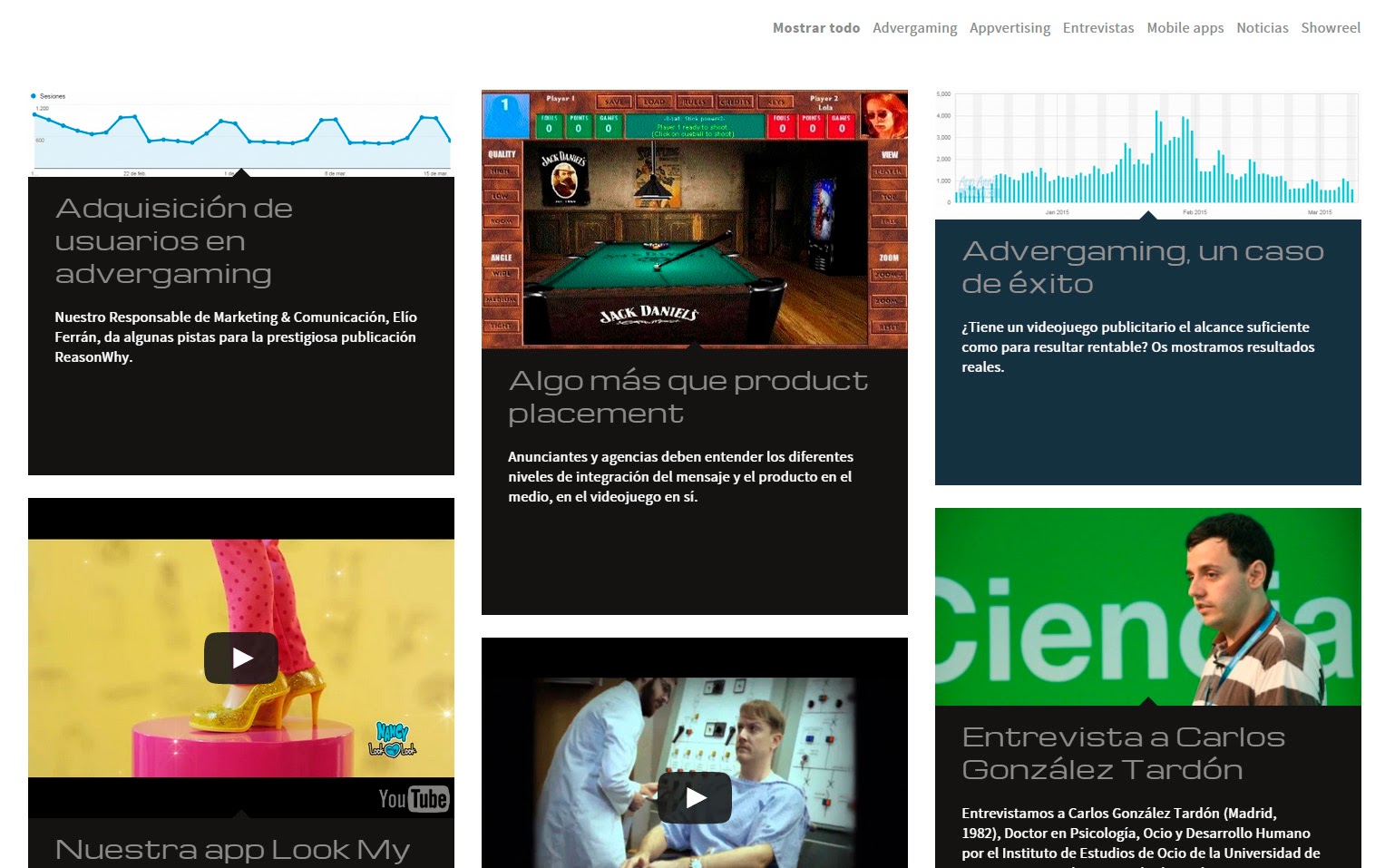Play the hospital scene video
Screen dimensions: 1385x868
pyautogui.click(x=695, y=797)
